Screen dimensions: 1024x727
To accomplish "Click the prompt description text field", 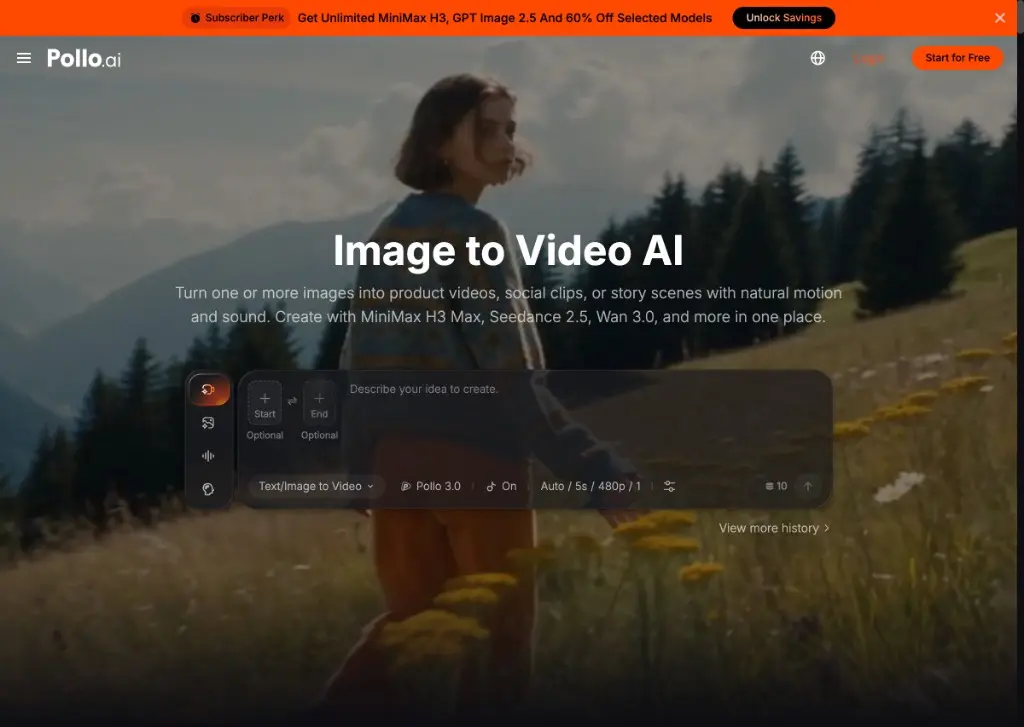I will pos(584,418).
